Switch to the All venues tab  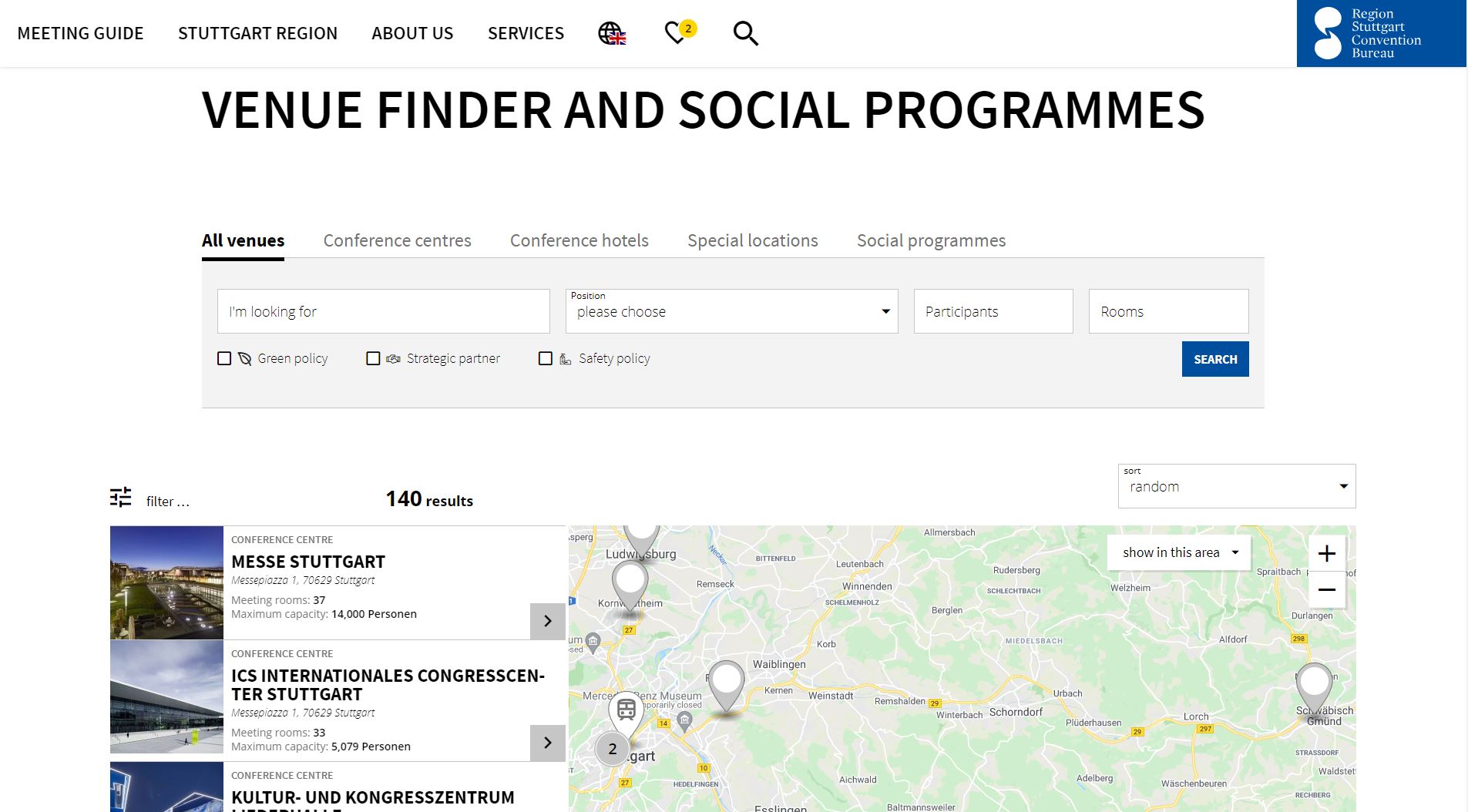243,240
